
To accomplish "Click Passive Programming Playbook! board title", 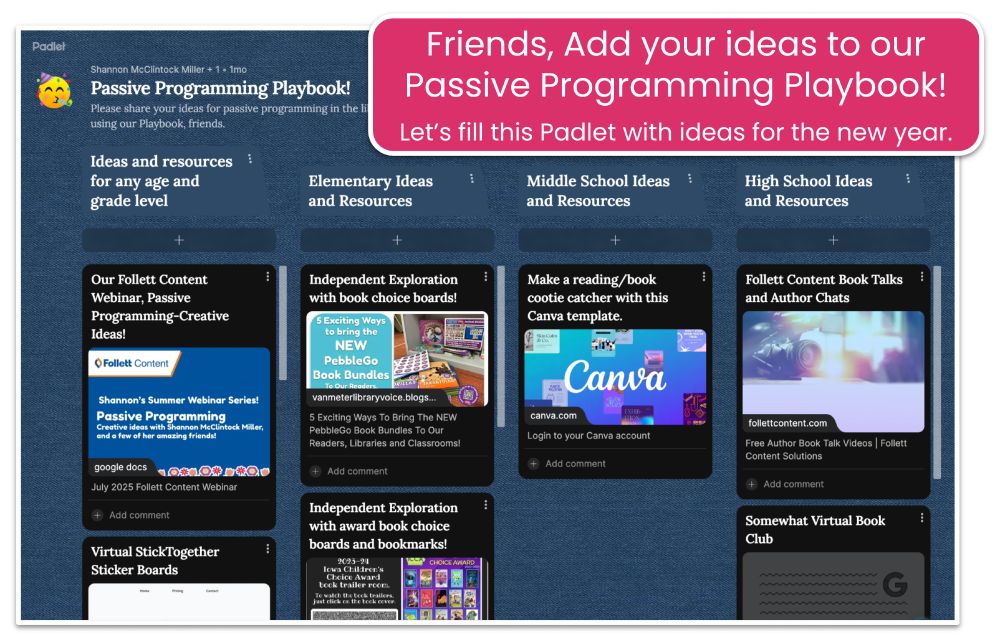I will tap(220, 88).
